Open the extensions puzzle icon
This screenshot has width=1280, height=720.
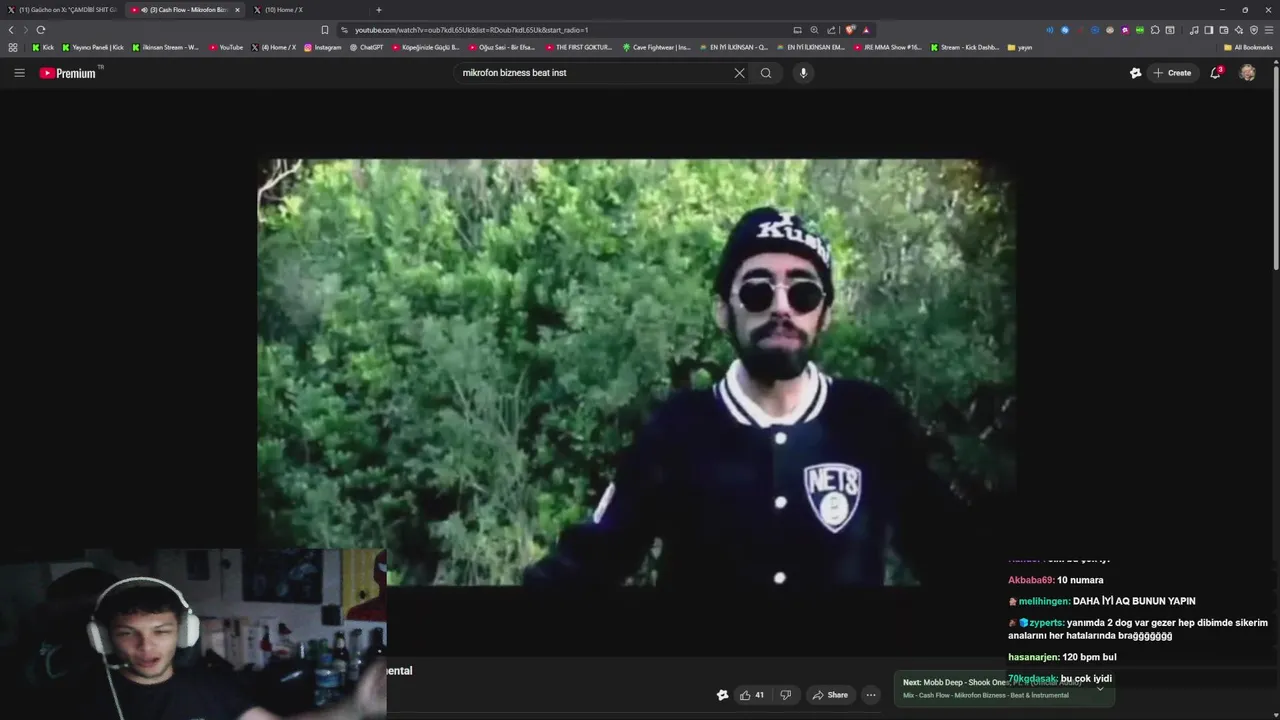[1155, 30]
